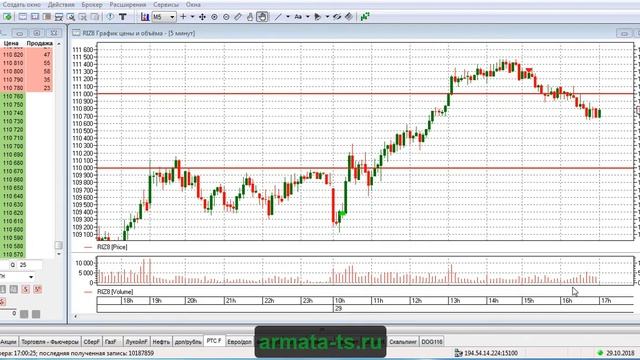Click the green connection icon in toolbar
The image size is (640, 360).
(7, 17)
